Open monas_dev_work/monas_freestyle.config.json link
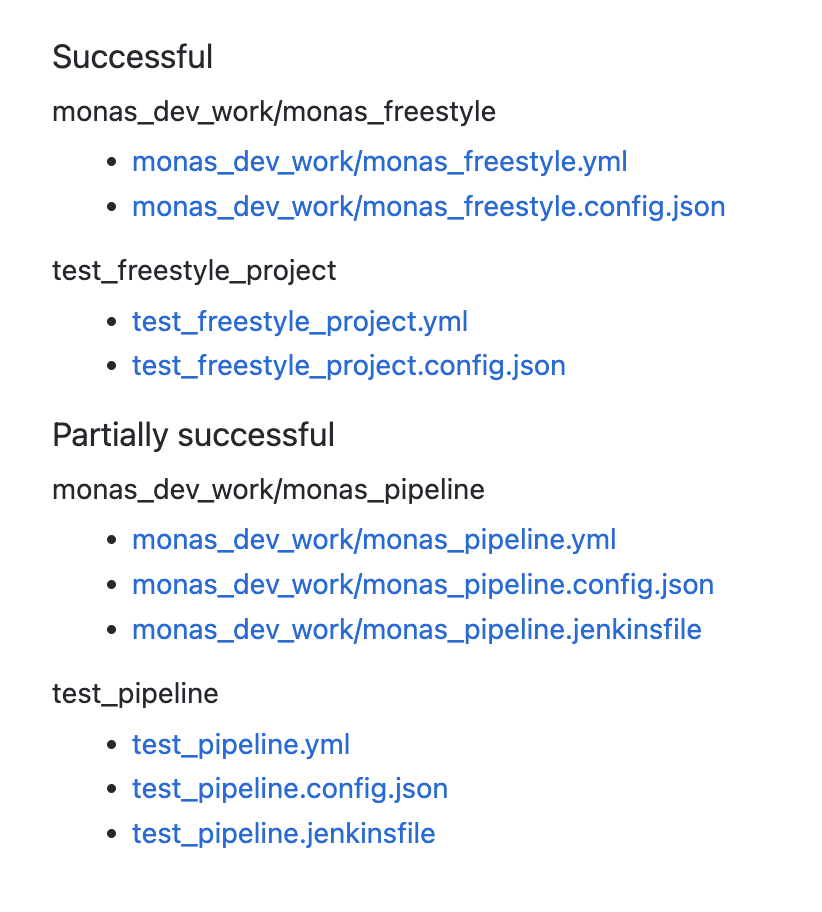822x912 pixels. click(x=429, y=207)
